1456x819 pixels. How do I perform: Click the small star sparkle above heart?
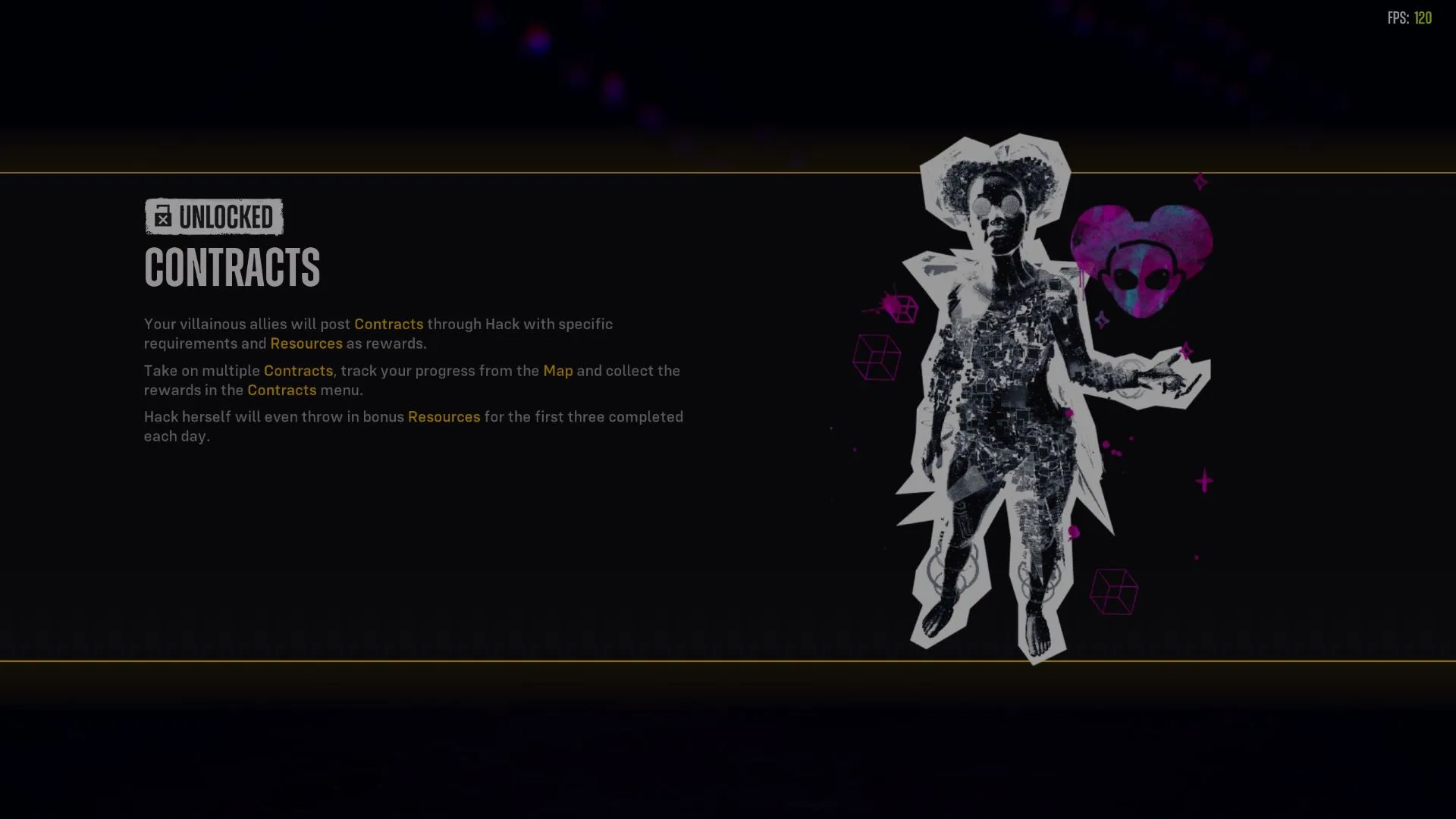click(1200, 182)
